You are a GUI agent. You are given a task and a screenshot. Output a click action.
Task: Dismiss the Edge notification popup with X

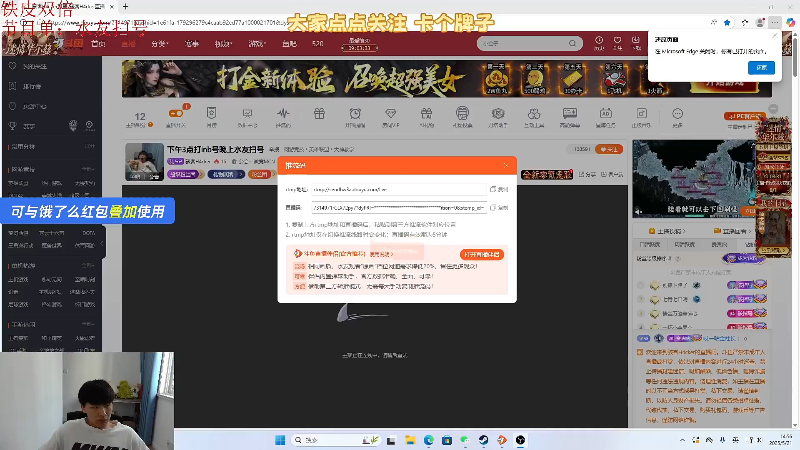(774, 36)
